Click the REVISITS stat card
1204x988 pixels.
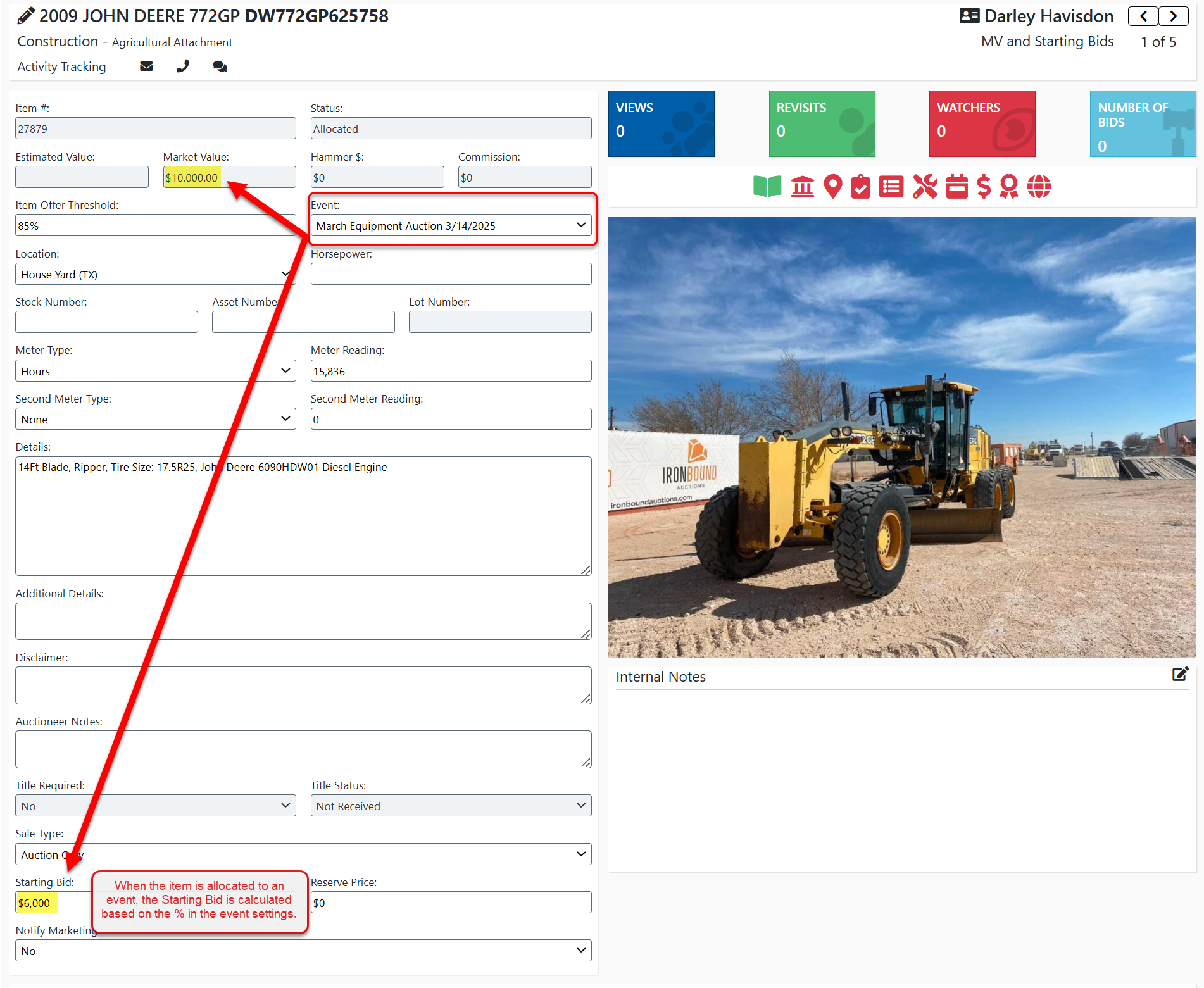point(822,123)
